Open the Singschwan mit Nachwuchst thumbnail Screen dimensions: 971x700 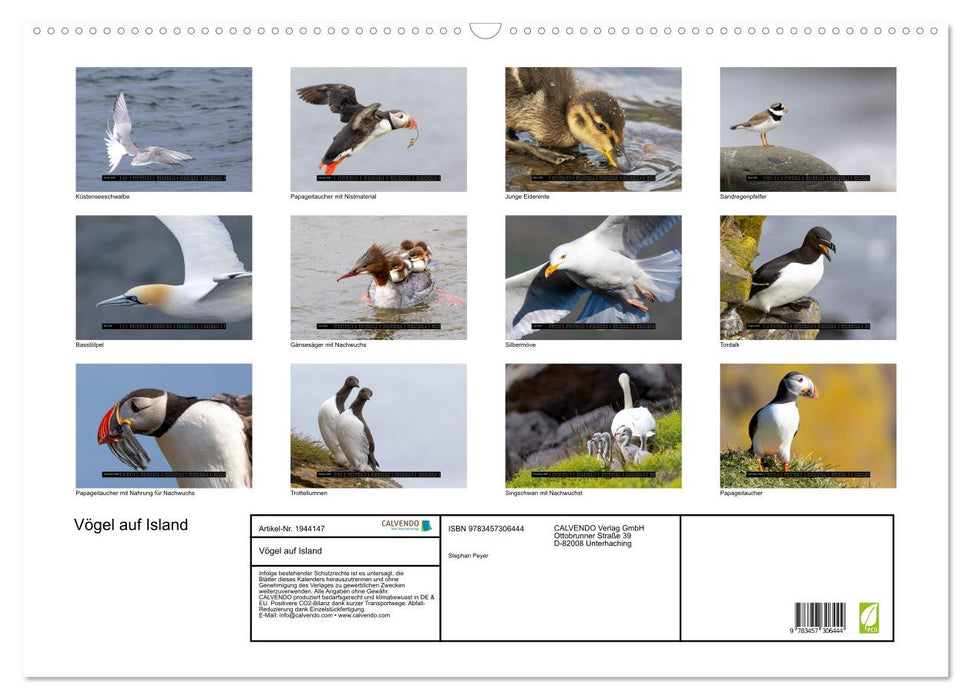592,424
